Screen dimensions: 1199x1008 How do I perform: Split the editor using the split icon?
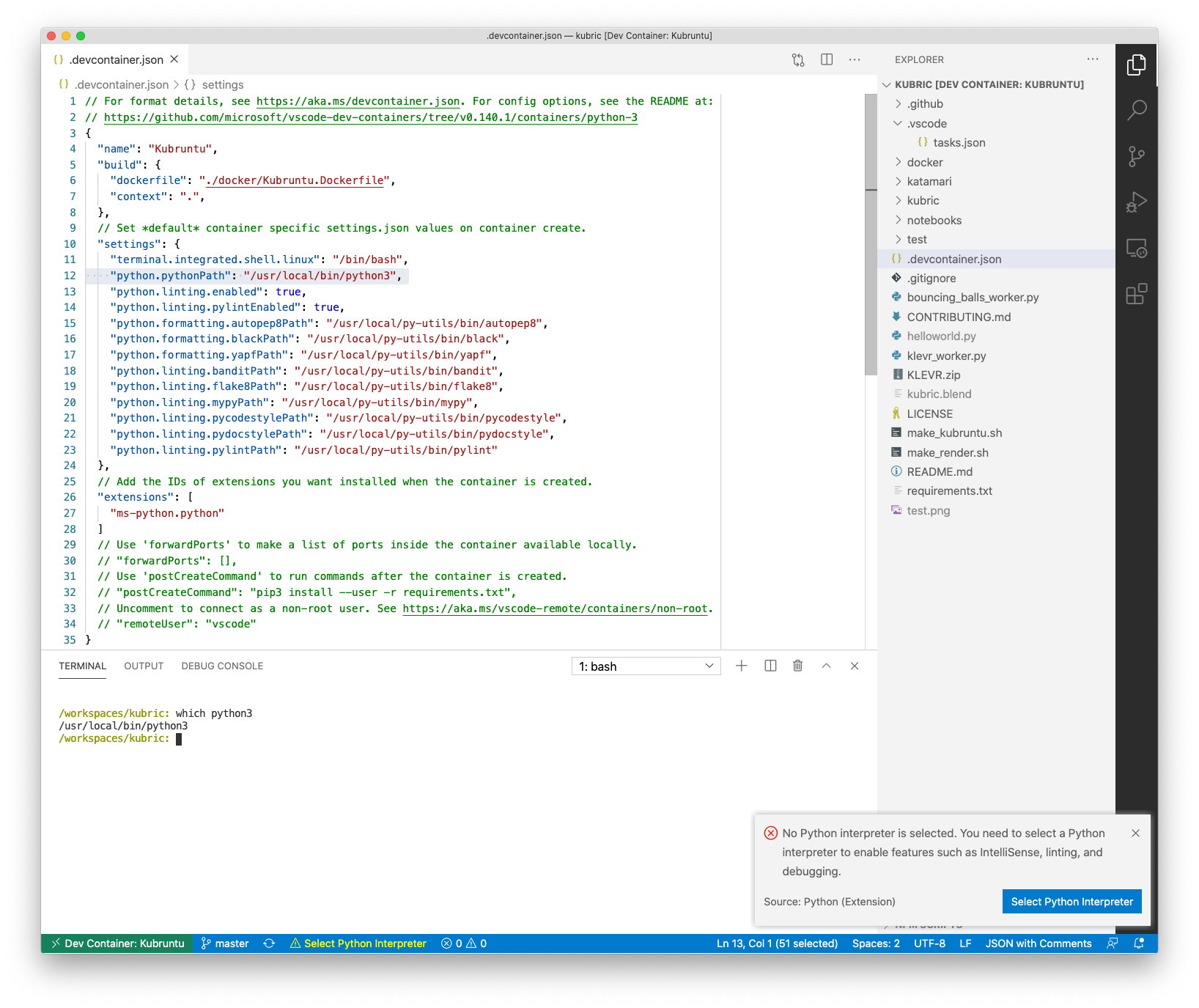click(826, 59)
